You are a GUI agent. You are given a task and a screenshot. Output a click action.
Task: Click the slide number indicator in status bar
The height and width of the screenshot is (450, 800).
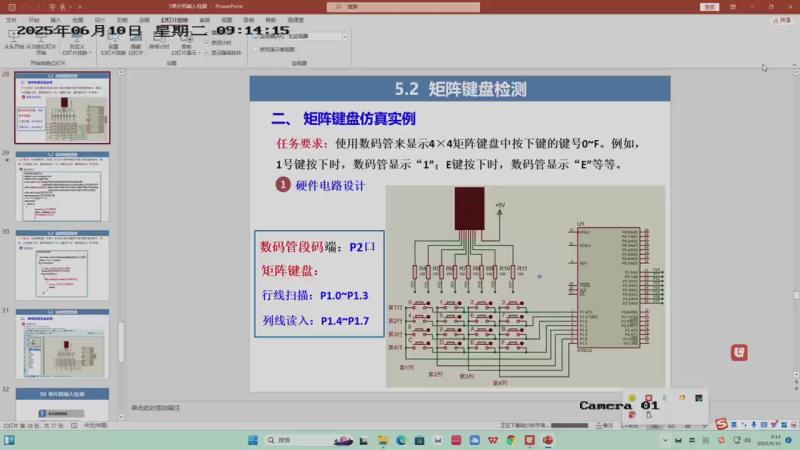point(33,425)
